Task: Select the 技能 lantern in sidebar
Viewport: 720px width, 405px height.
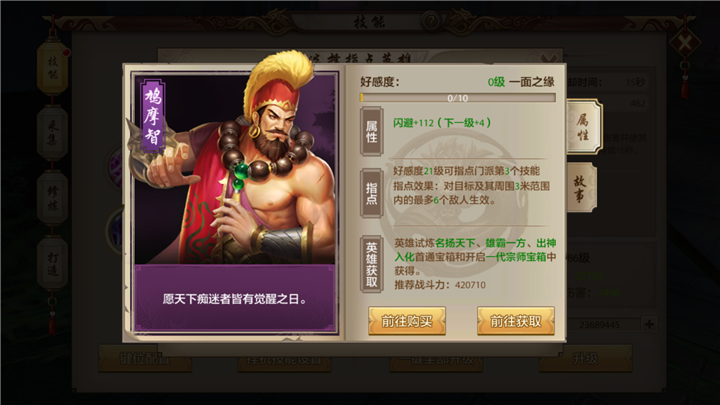Action: point(53,68)
